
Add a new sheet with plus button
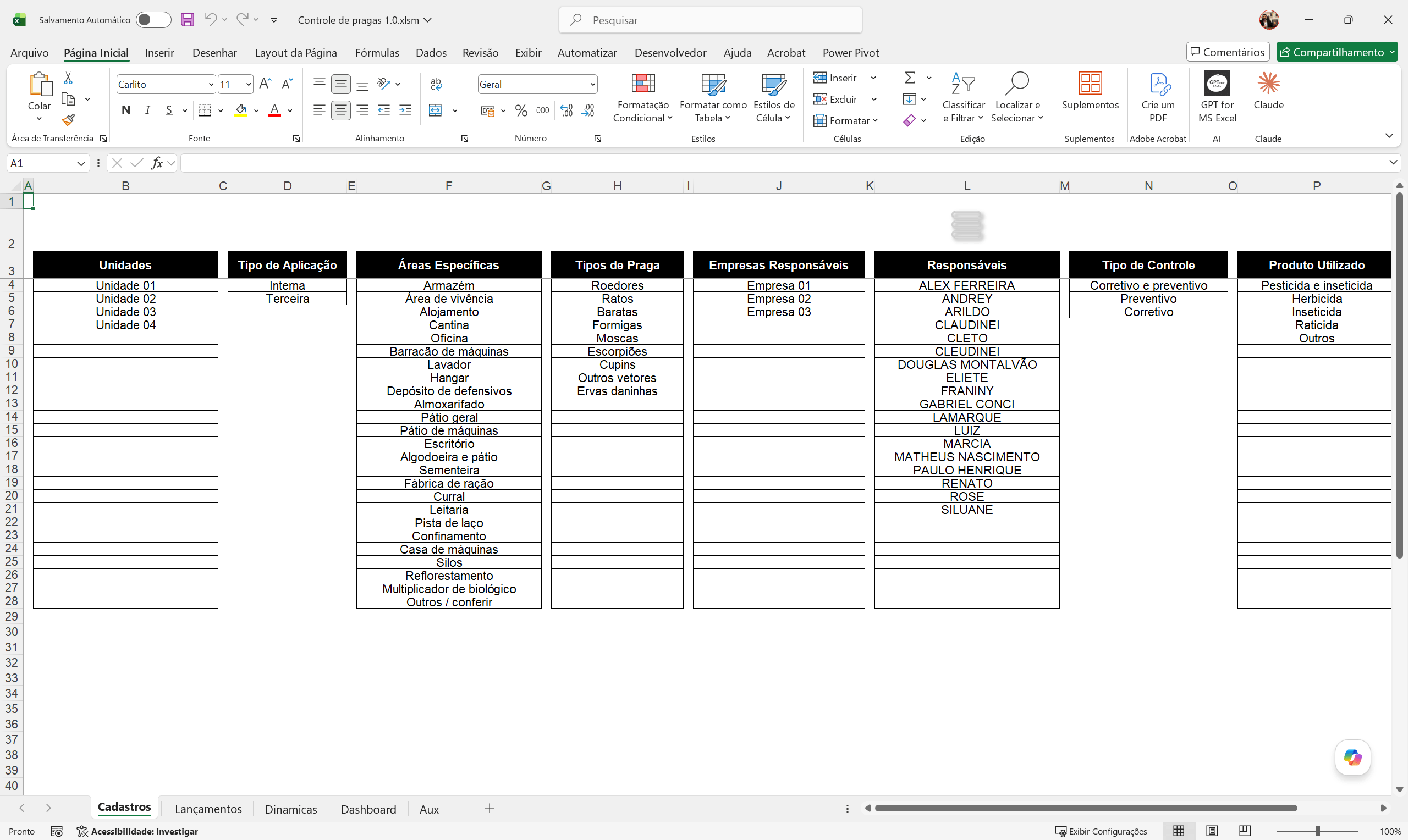[x=490, y=808]
